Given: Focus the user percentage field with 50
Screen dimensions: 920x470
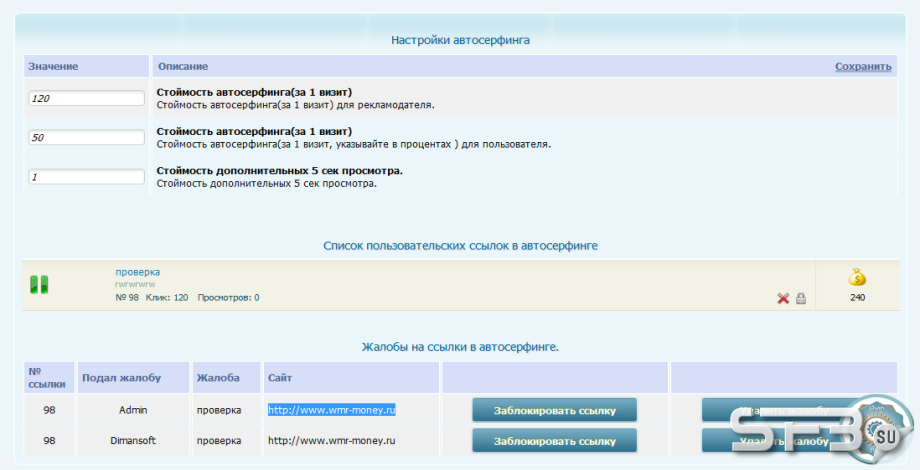Looking at the screenshot, I should click(87, 137).
